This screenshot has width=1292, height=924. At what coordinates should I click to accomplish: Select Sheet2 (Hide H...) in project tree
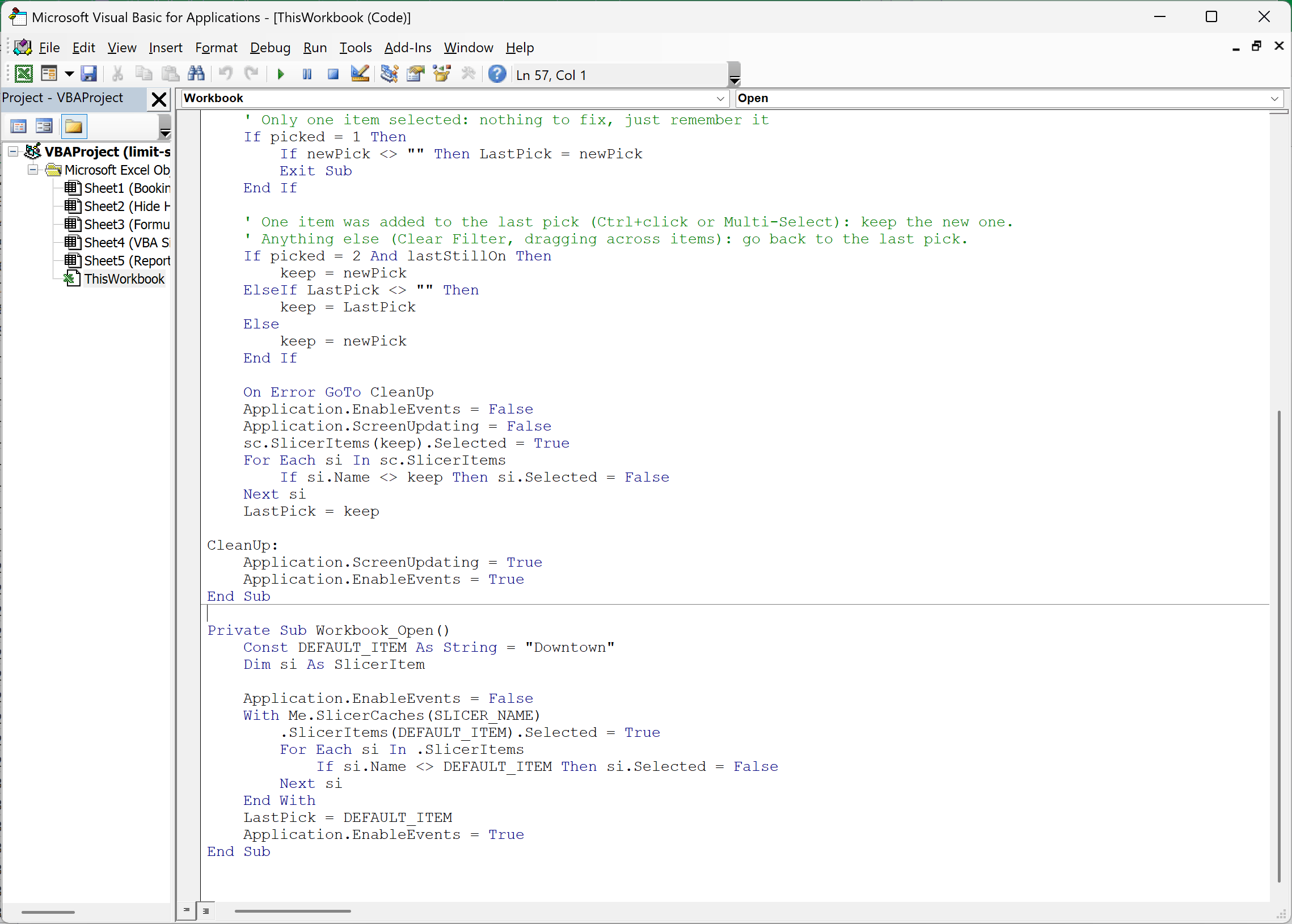[117, 206]
